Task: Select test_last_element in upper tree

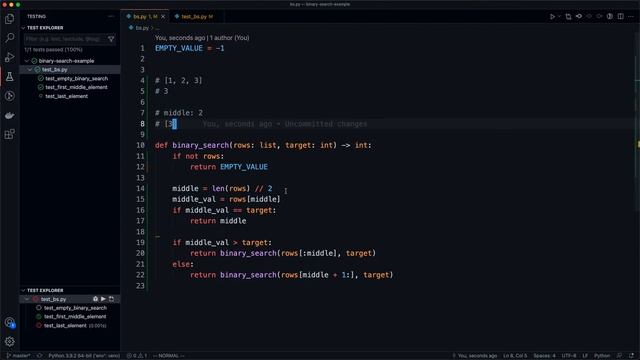Action: tap(67, 96)
